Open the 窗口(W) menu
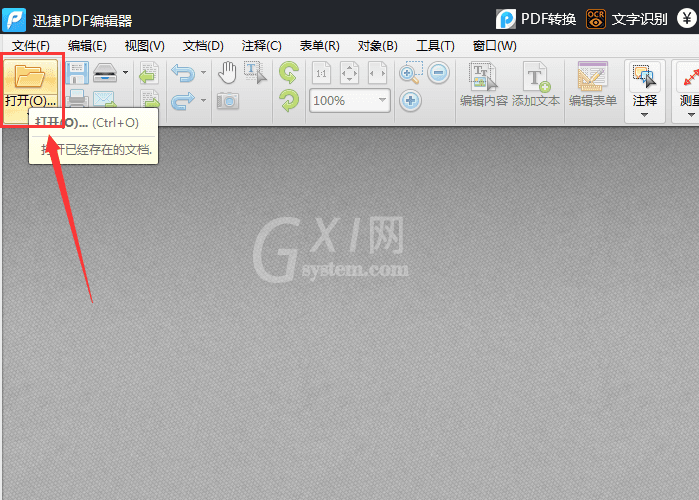Image resolution: width=699 pixels, height=500 pixels. (495, 45)
